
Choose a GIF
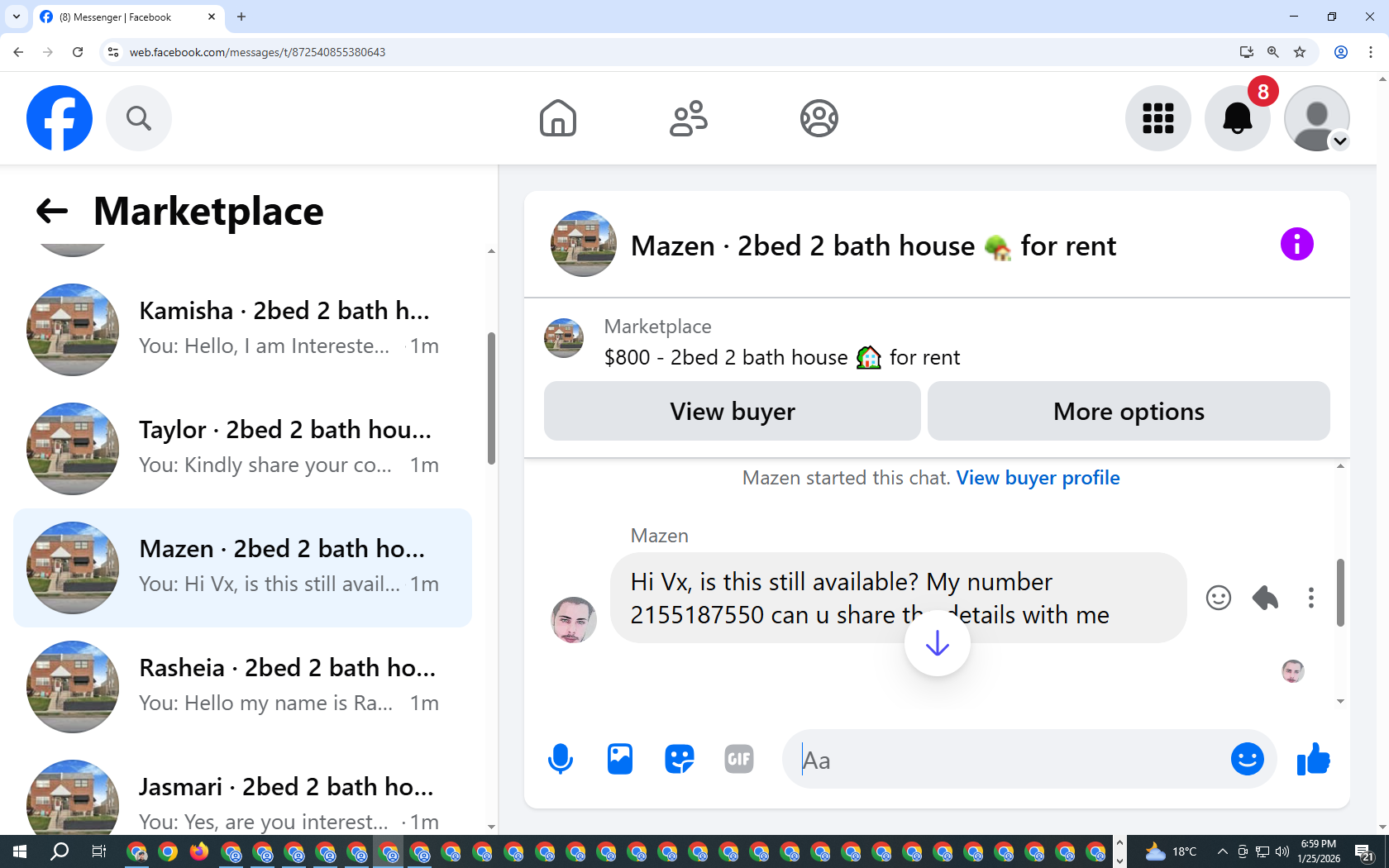coord(739,759)
